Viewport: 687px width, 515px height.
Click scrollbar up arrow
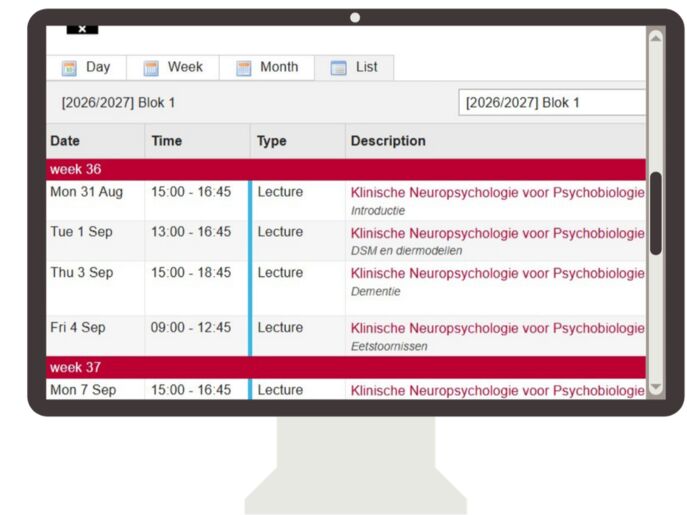(655, 39)
